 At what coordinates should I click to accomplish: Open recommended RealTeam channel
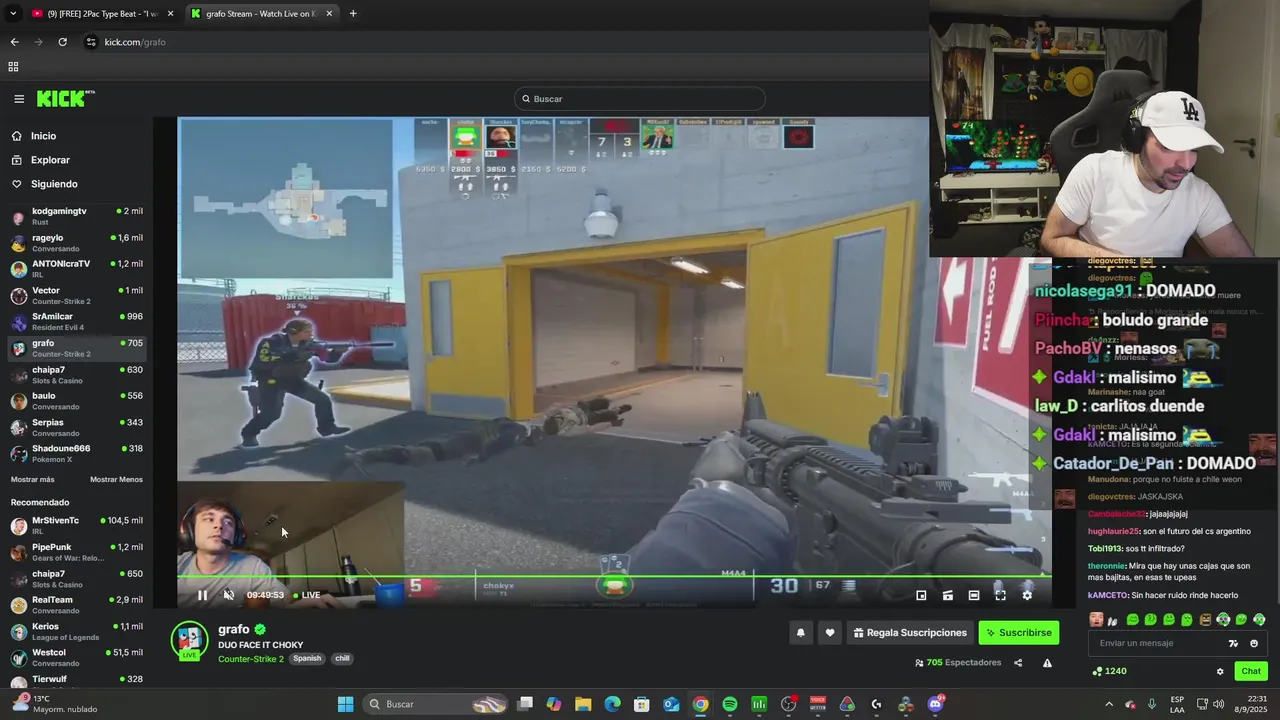76,604
